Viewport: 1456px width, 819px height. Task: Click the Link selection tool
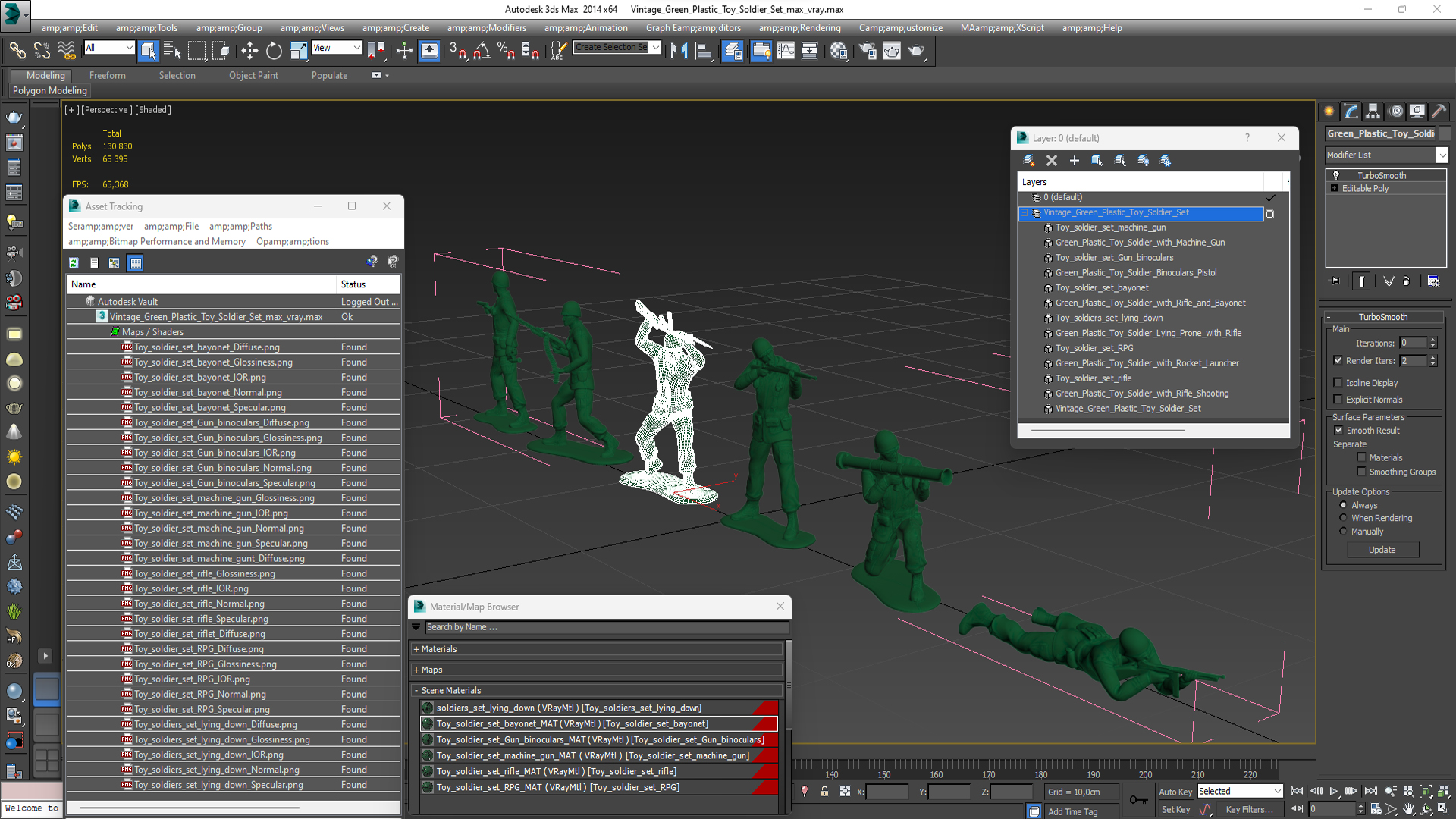[17, 51]
